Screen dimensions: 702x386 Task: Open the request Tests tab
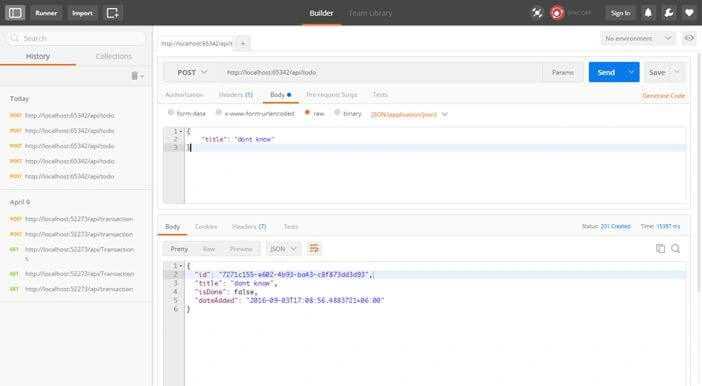point(380,95)
